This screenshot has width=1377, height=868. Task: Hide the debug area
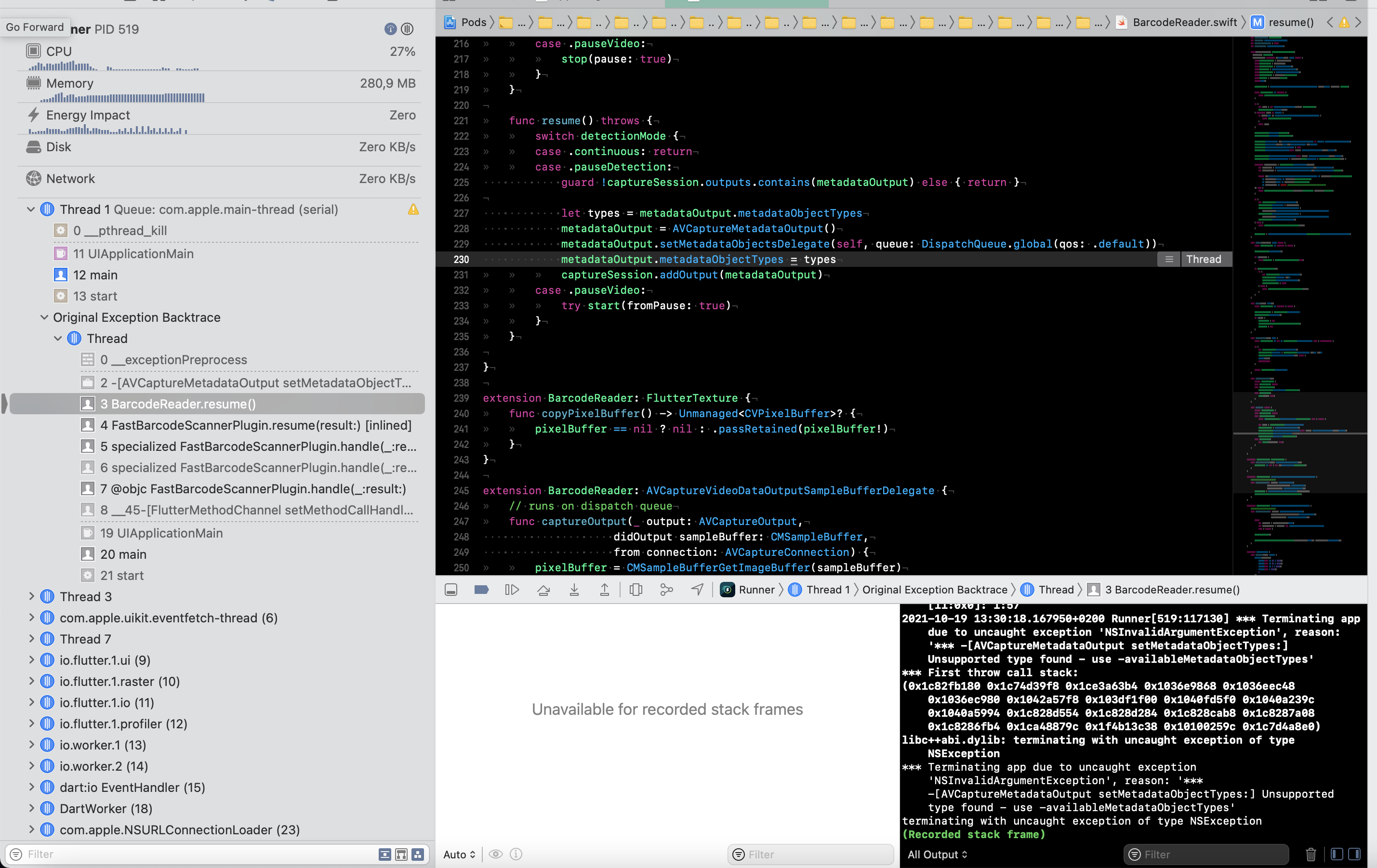(451, 590)
